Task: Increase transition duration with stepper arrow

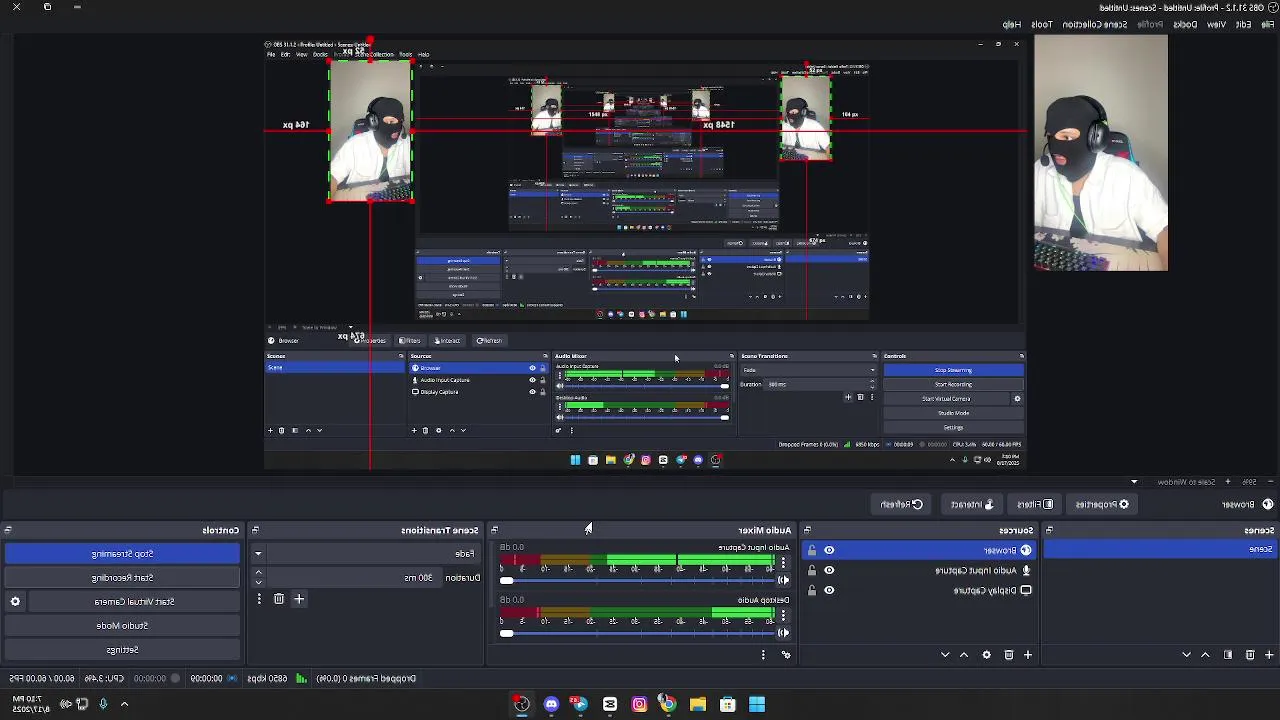Action: pos(258,572)
